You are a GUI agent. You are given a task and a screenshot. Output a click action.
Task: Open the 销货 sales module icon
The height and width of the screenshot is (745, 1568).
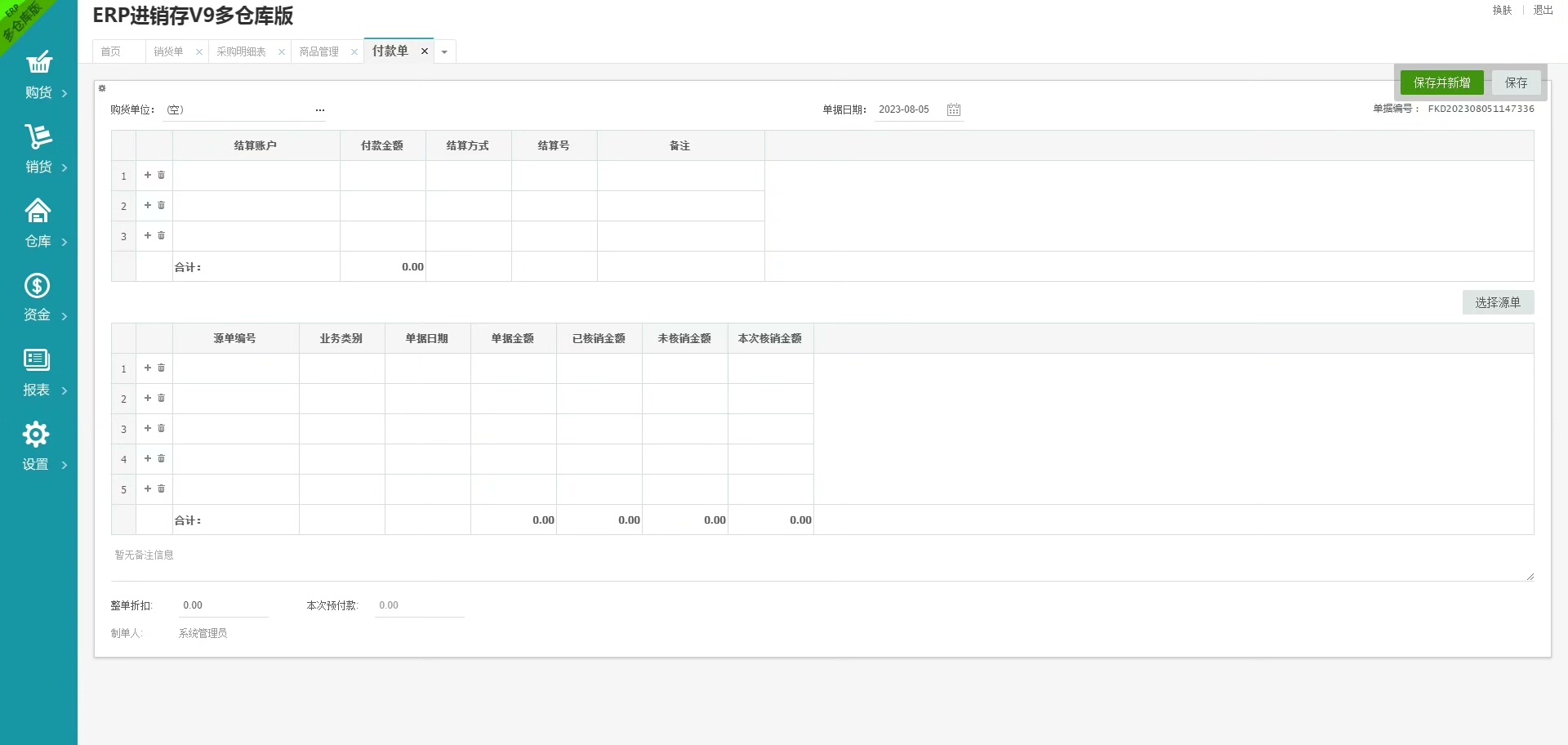pyautogui.click(x=38, y=137)
